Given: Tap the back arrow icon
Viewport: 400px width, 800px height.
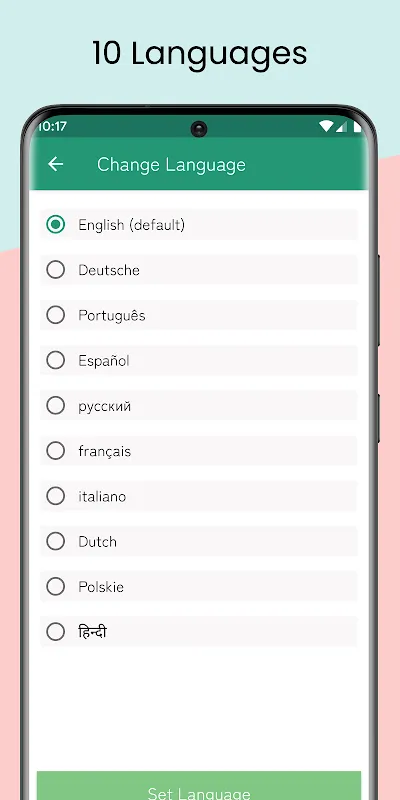Looking at the screenshot, I should click(x=56, y=164).
